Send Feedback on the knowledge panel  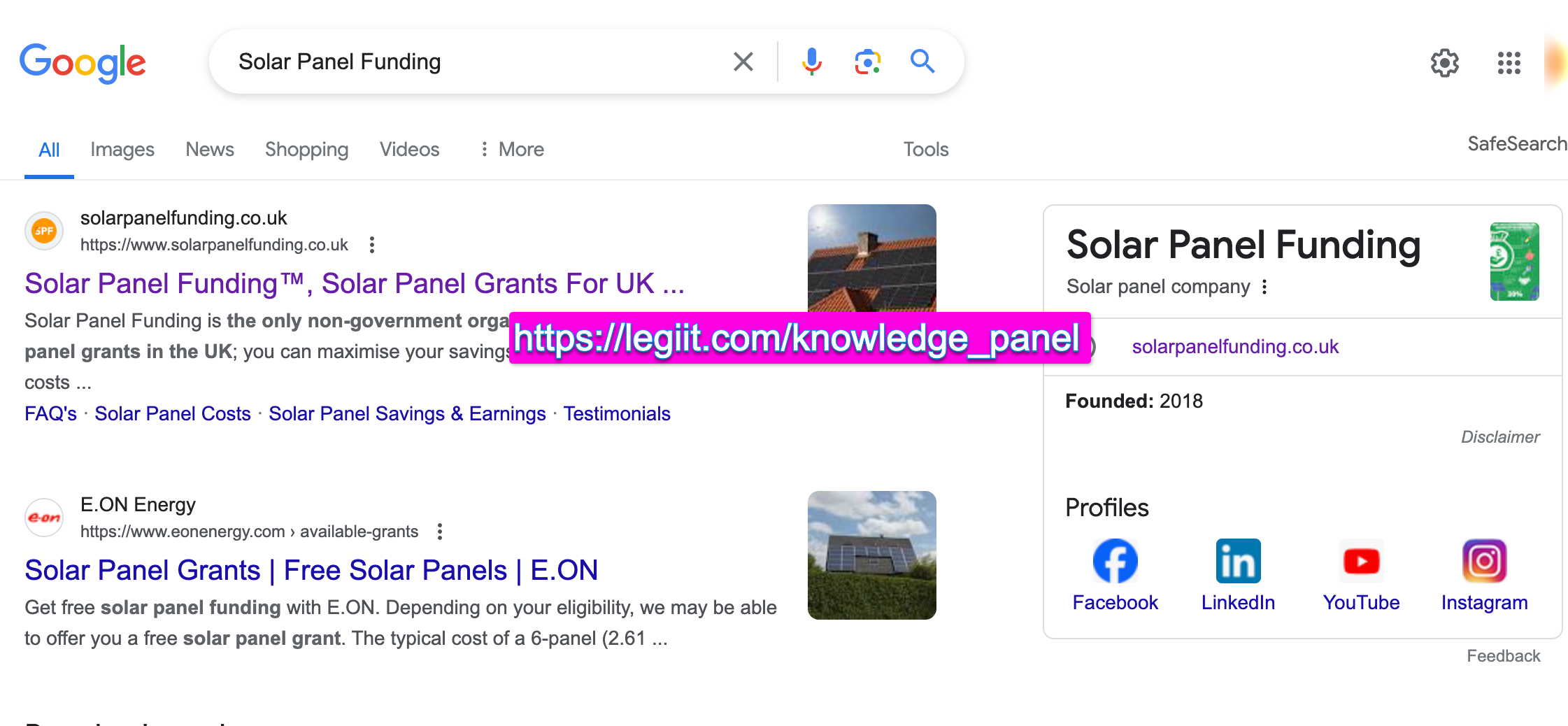[x=1504, y=655]
